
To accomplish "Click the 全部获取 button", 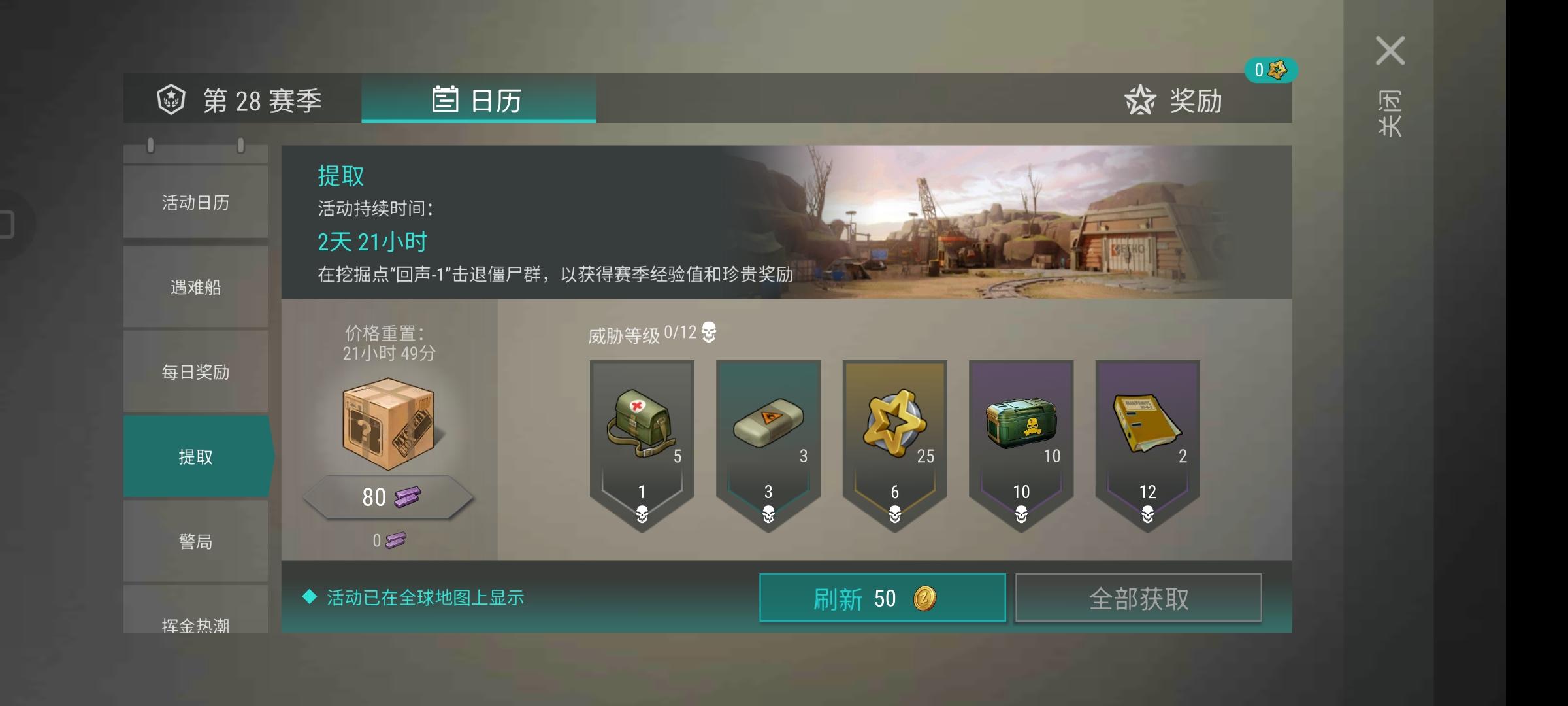I will click(x=1138, y=597).
